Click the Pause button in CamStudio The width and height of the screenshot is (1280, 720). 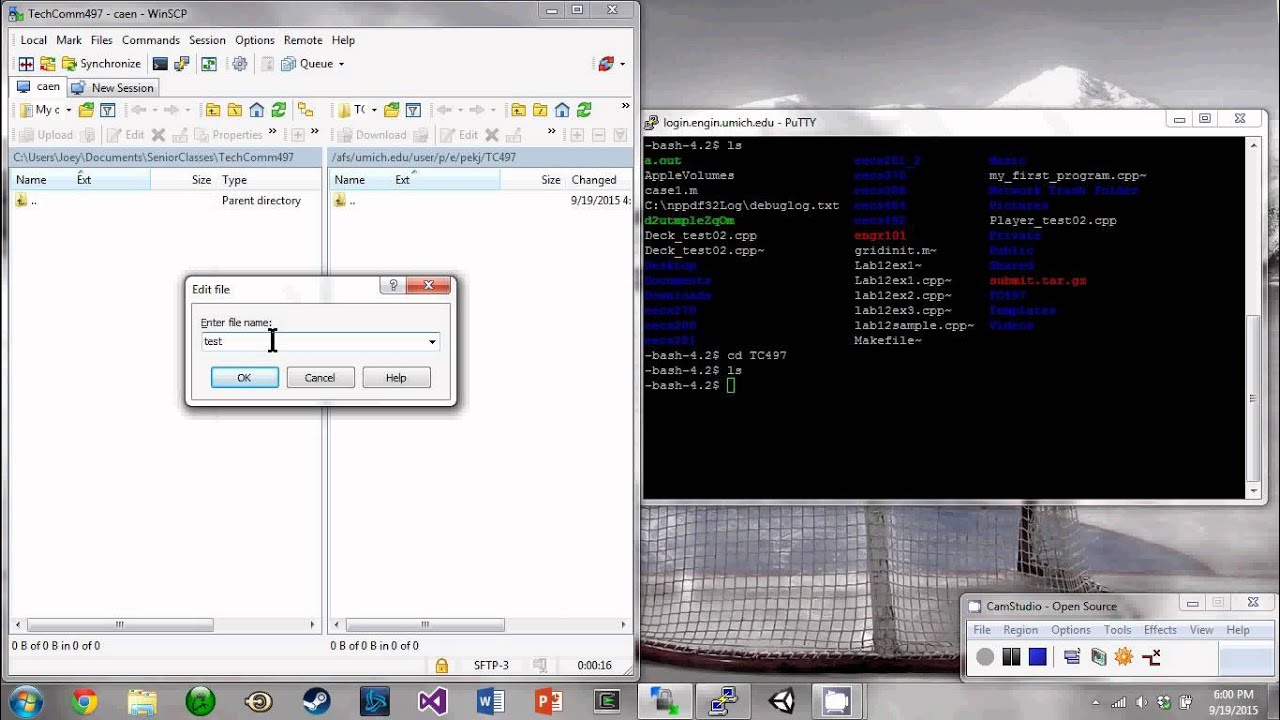click(1011, 657)
